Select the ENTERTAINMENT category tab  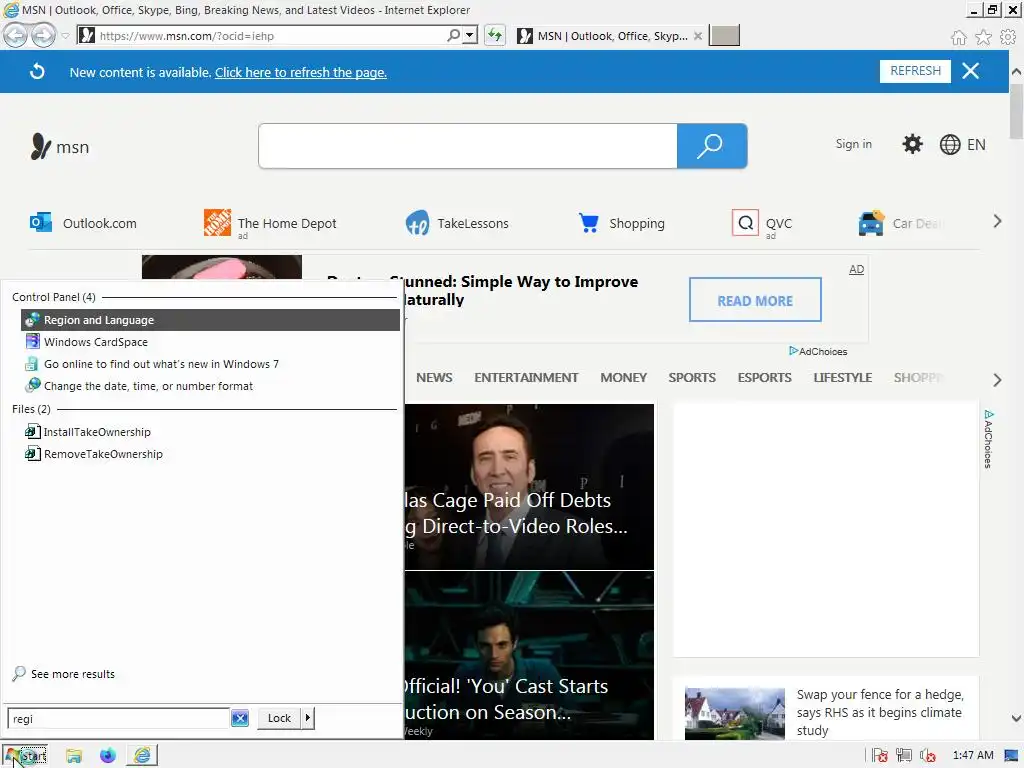526,377
